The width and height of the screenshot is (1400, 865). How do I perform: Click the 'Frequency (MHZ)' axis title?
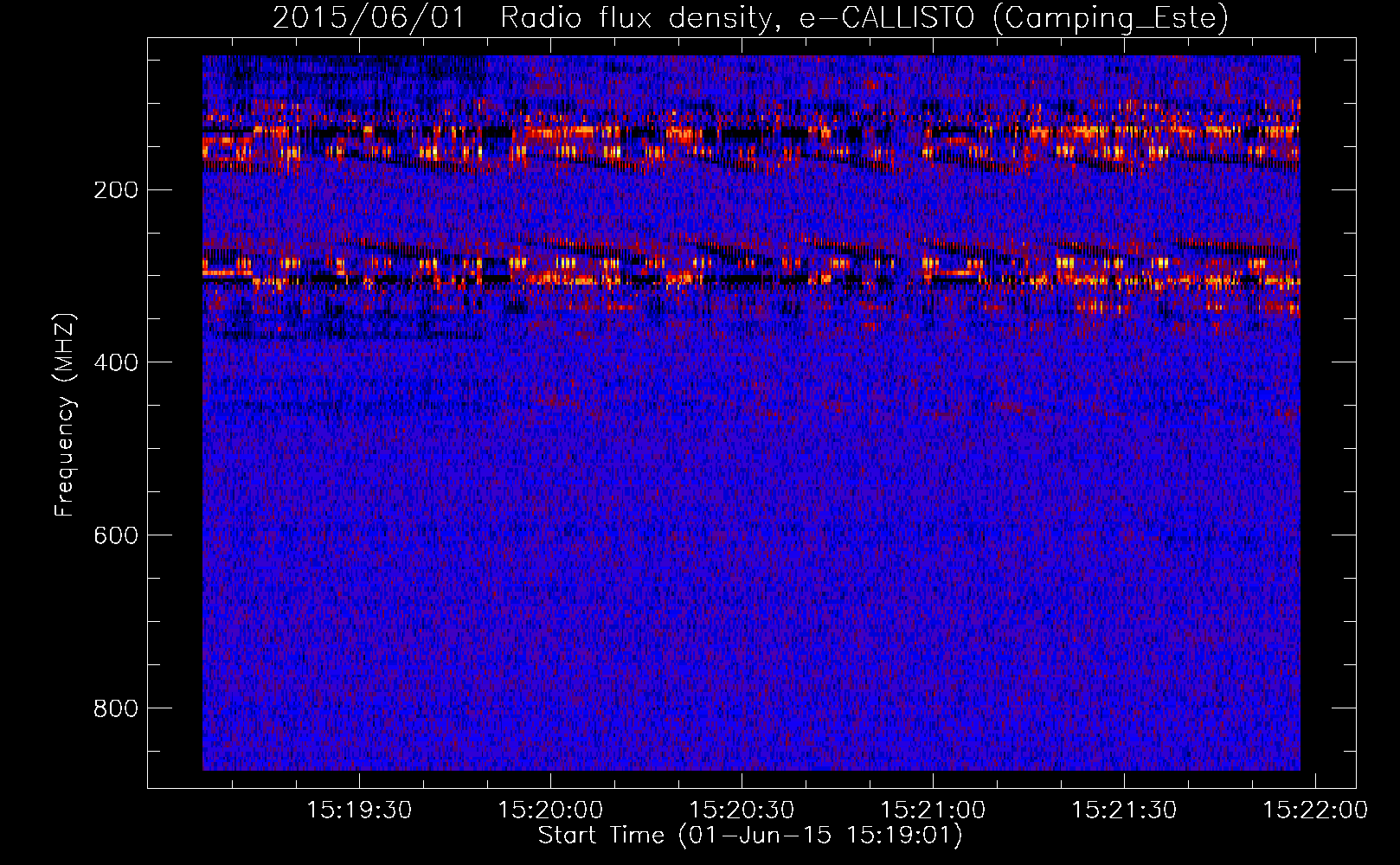(65, 414)
